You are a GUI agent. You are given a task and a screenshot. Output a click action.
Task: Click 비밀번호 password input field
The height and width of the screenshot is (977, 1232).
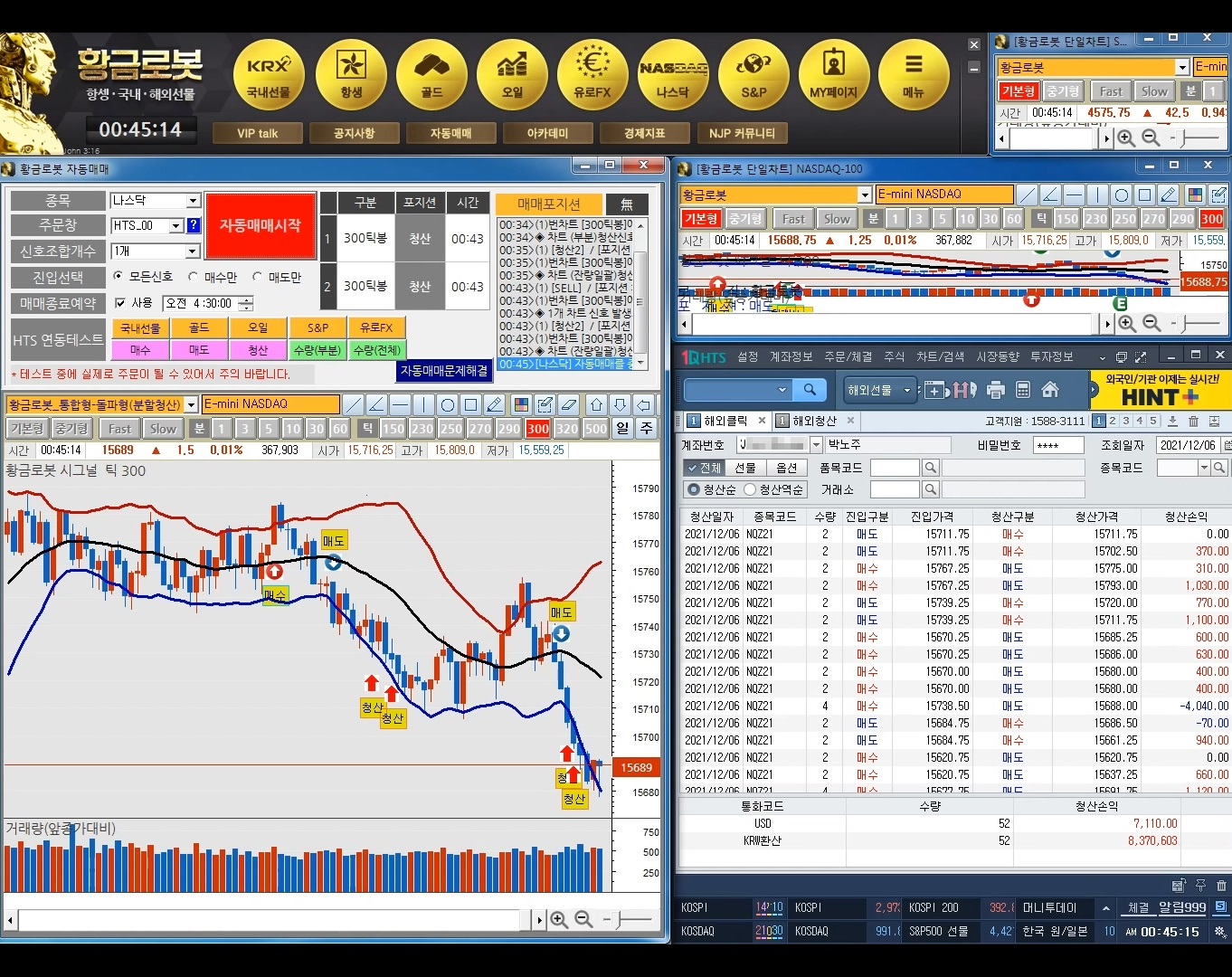tap(1058, 445)
